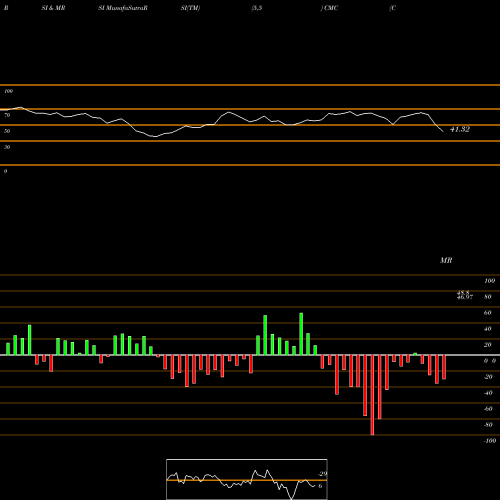
Task: Click the "SI MunafaSutraR" header label
Action: 123,8
